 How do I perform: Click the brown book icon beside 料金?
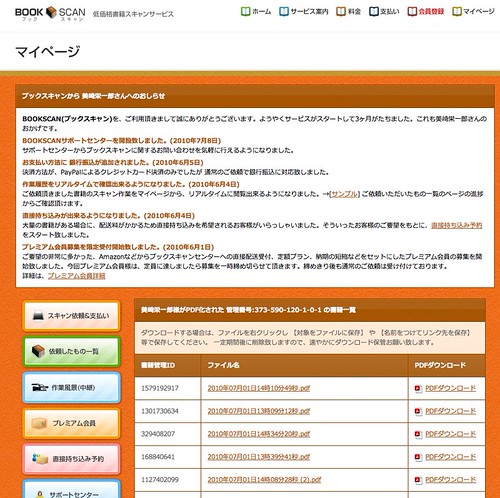[x=341, y=11]
